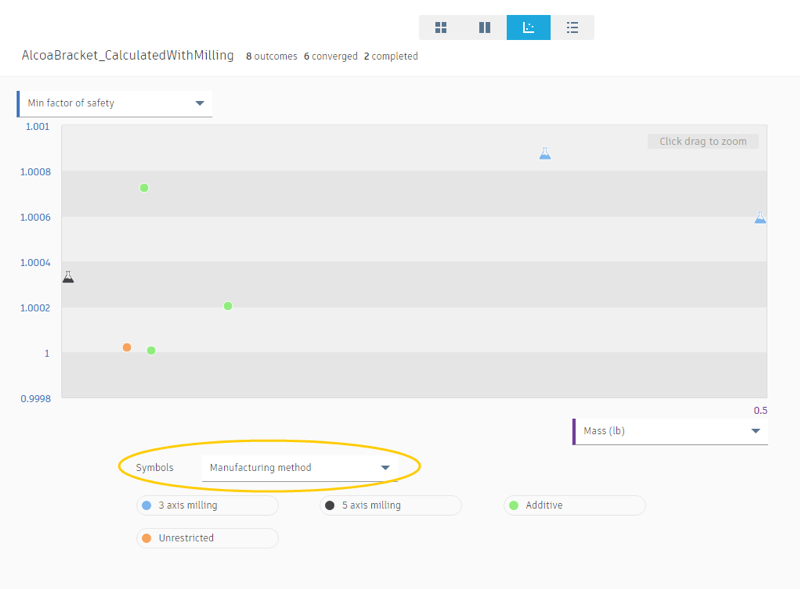This screenshot has width=800, height=589.
Task: Expand the Symbols Manufacturing method dropdown
Action: click(299, 468)
